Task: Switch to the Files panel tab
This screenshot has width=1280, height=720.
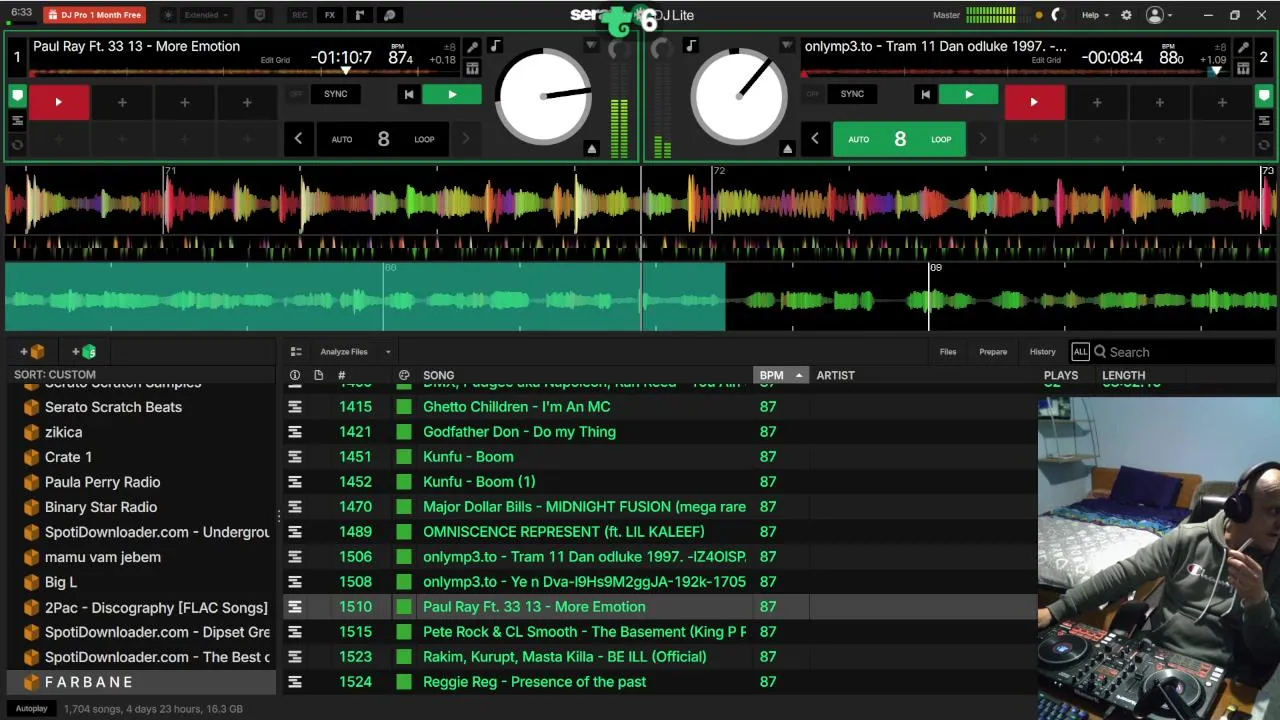Action: (948, 352)
